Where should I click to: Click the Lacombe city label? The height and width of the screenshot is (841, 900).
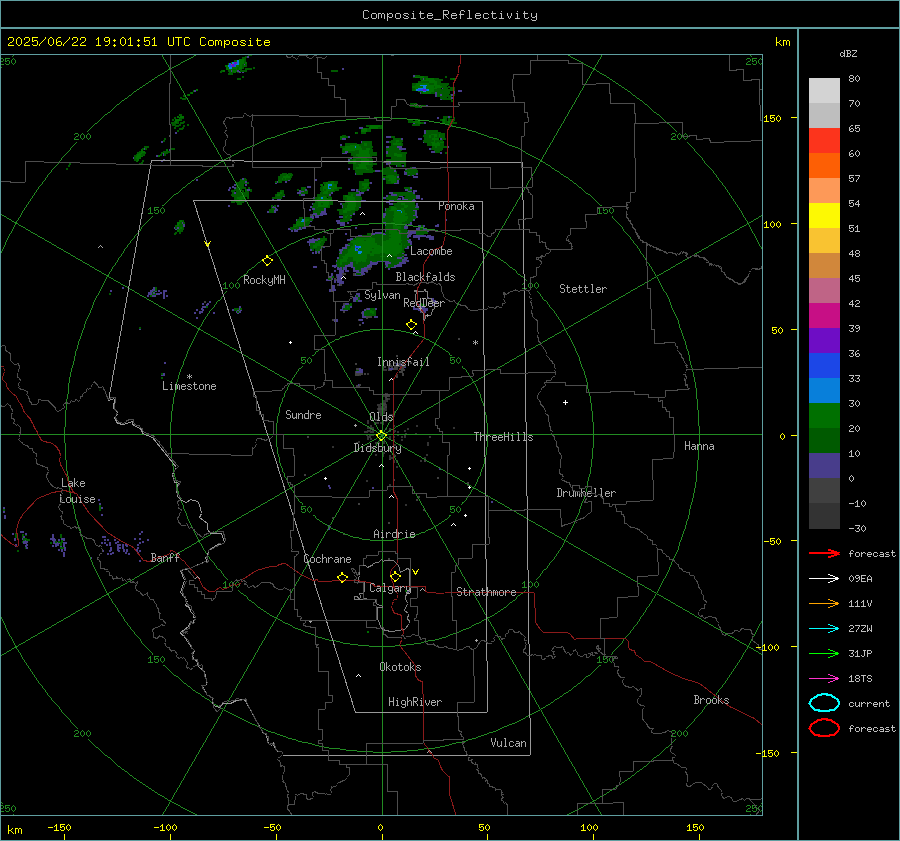[x=431, y=251]
